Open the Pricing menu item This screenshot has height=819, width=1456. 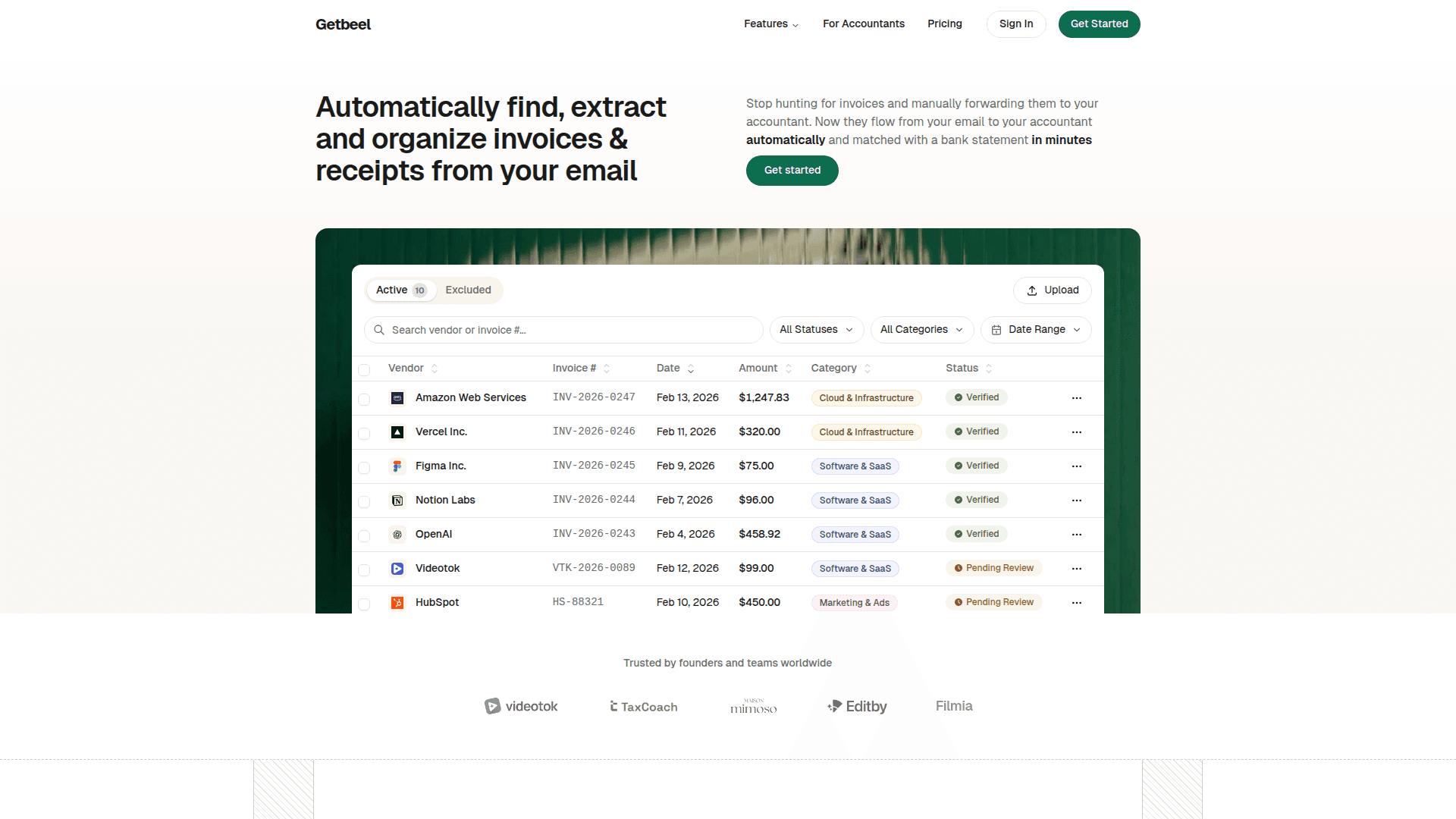(944, 24)
